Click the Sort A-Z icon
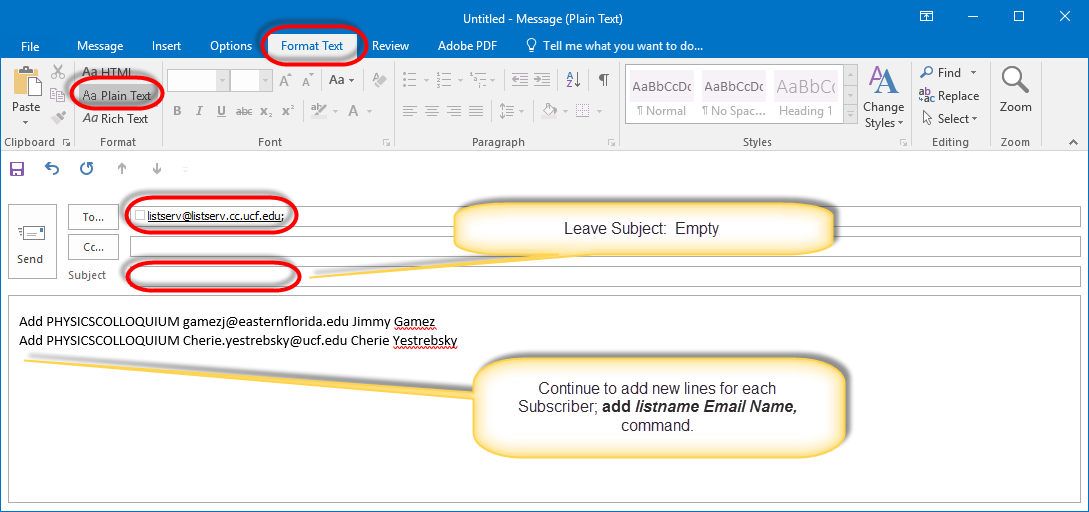Image resolution: width=1089 pixels, height=512 pixels. (574, 79)
